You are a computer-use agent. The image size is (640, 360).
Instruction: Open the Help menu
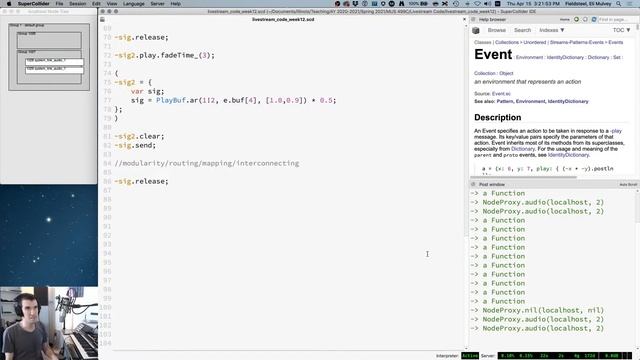[176, 4]
